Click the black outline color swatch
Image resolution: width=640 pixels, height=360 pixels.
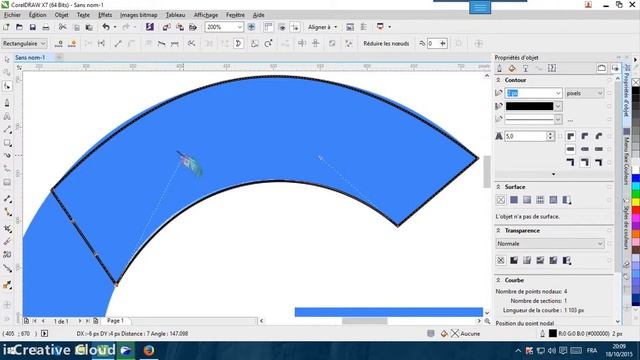[529, 106]
